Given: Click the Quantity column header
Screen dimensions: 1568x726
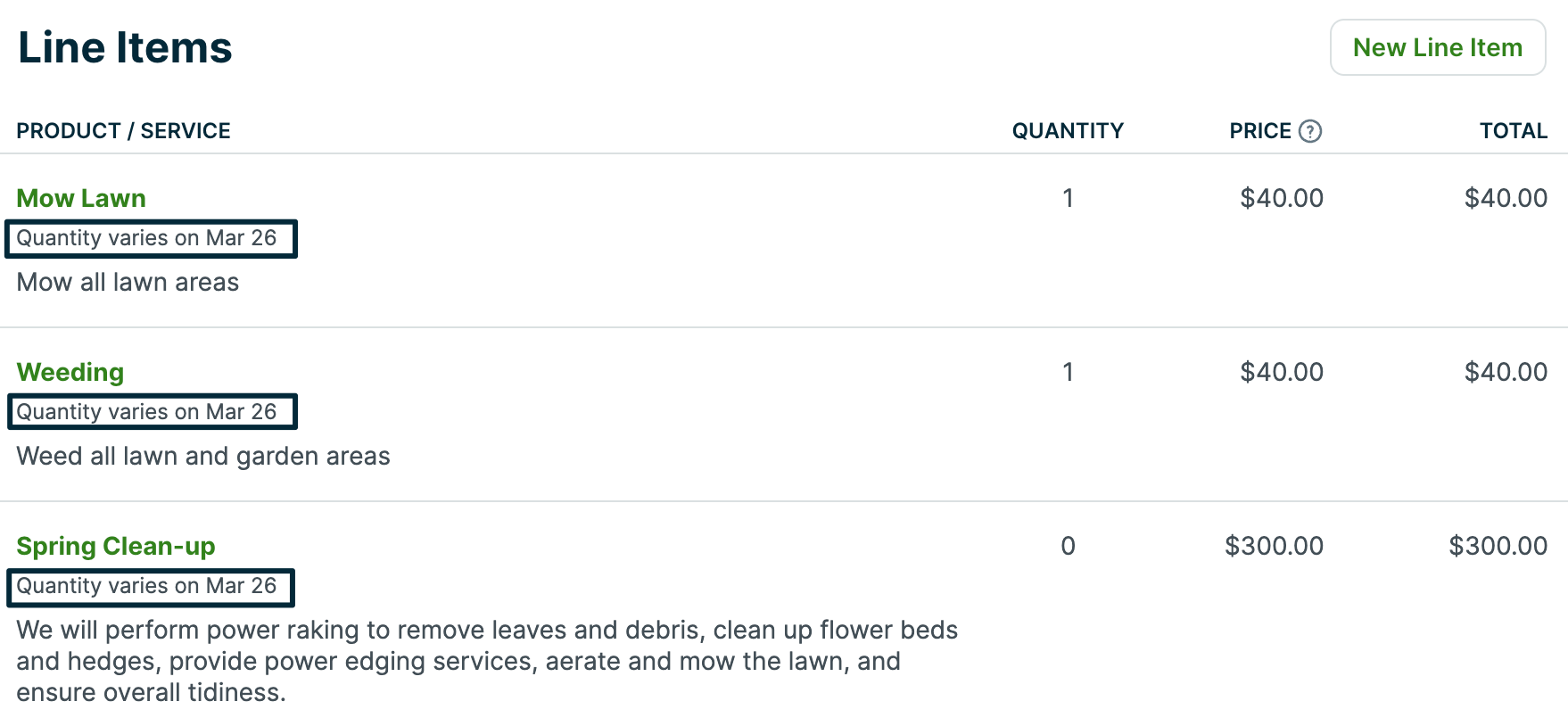Looking at the screenshot, I should point(1067,131).
